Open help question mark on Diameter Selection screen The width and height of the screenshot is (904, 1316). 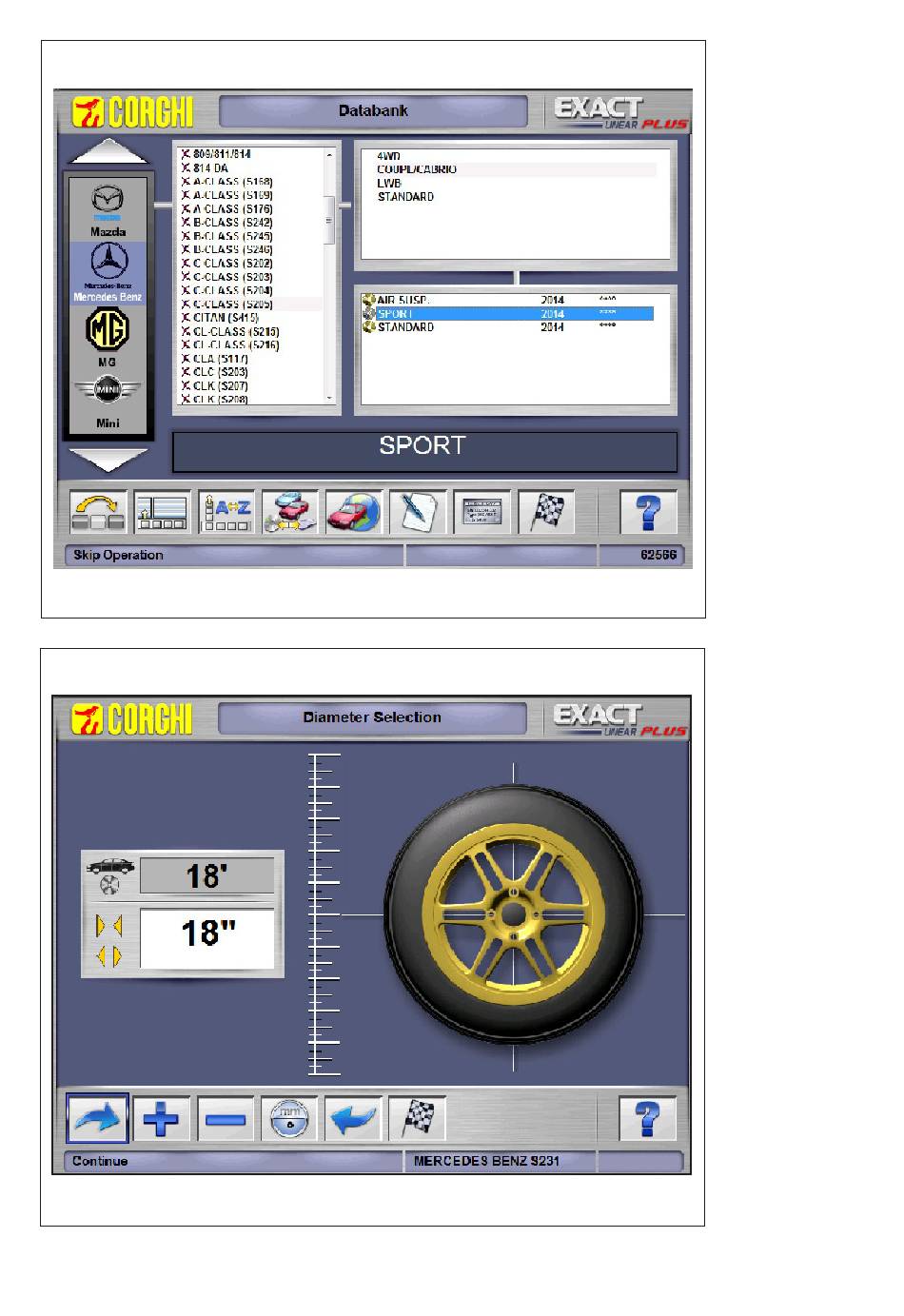[647, 1118]
